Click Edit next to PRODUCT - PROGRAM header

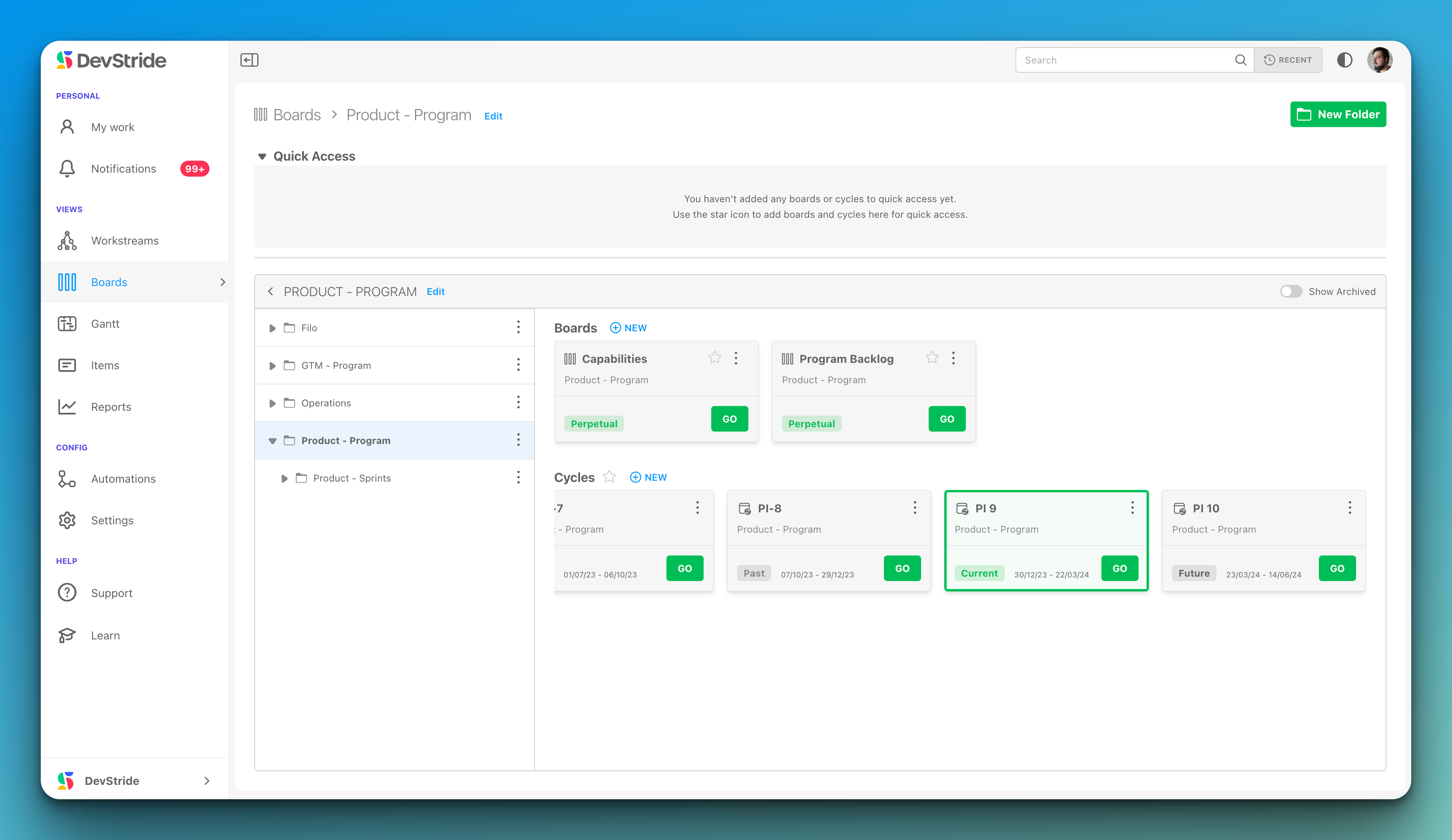pos(436,292)
